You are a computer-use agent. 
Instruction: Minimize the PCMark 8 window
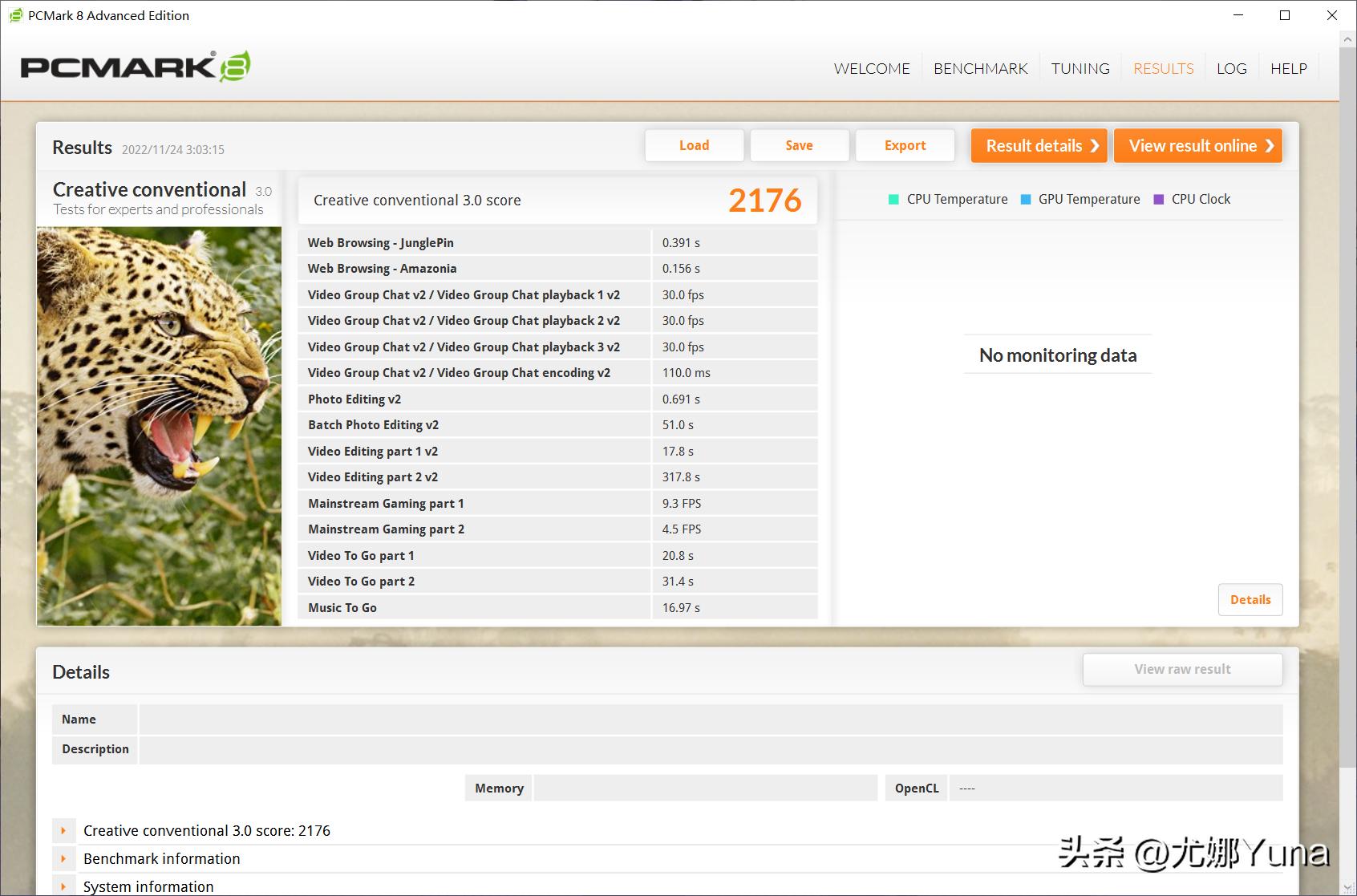tap(1239, 15)
